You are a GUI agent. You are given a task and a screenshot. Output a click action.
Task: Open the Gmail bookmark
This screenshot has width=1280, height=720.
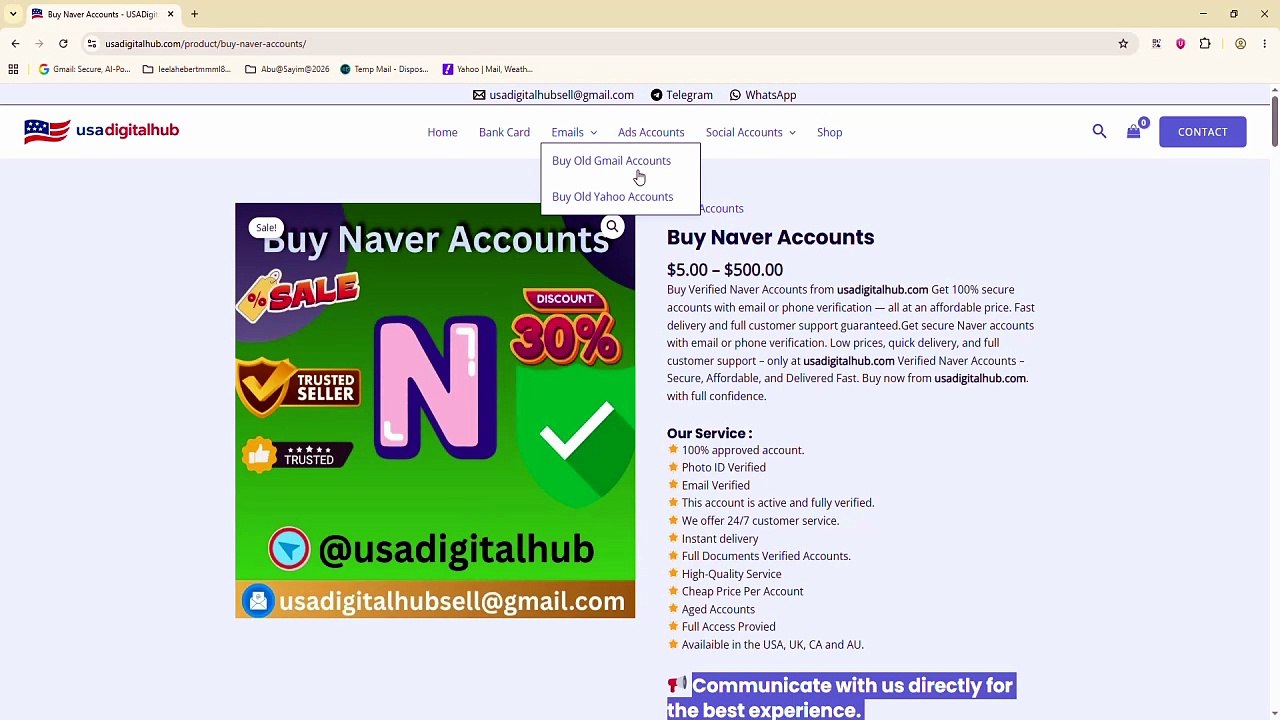pyautogui.click(x=84, y=69)
